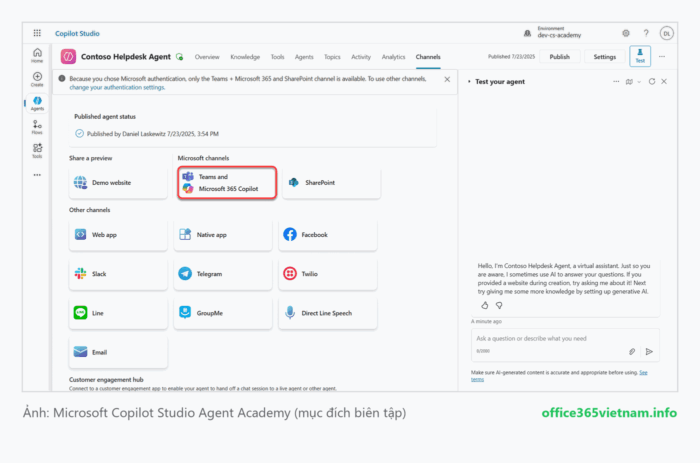Screen dimensions: 700x463
Task: Collapse the Test your agent header chevron
Action: 469,82
